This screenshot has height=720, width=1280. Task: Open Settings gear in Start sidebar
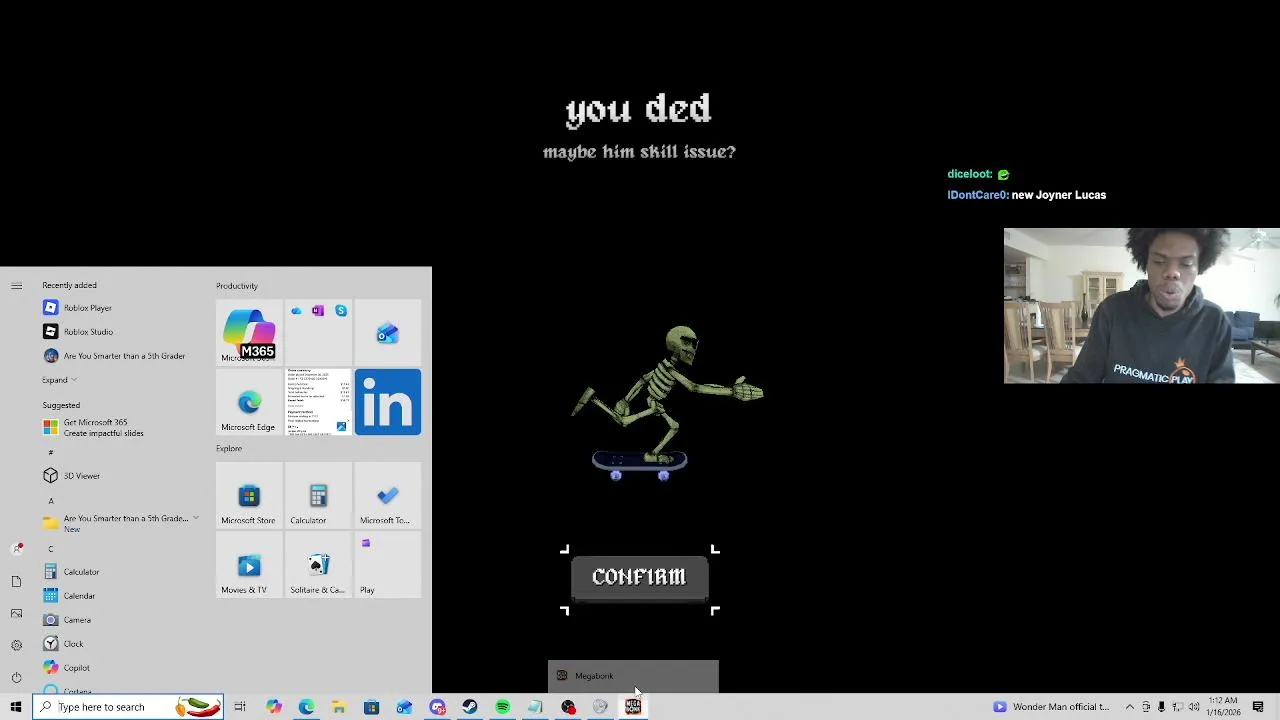click(16, 645)
